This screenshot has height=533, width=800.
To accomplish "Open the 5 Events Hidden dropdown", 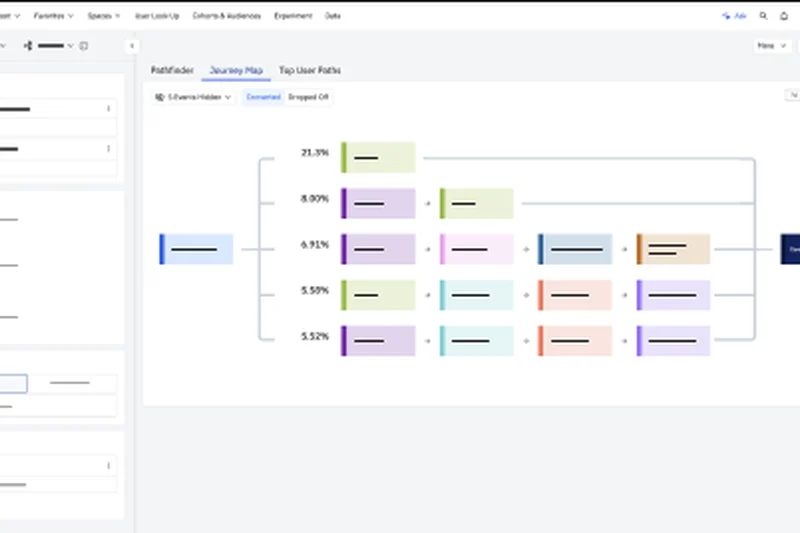I will tap(194, 97).
